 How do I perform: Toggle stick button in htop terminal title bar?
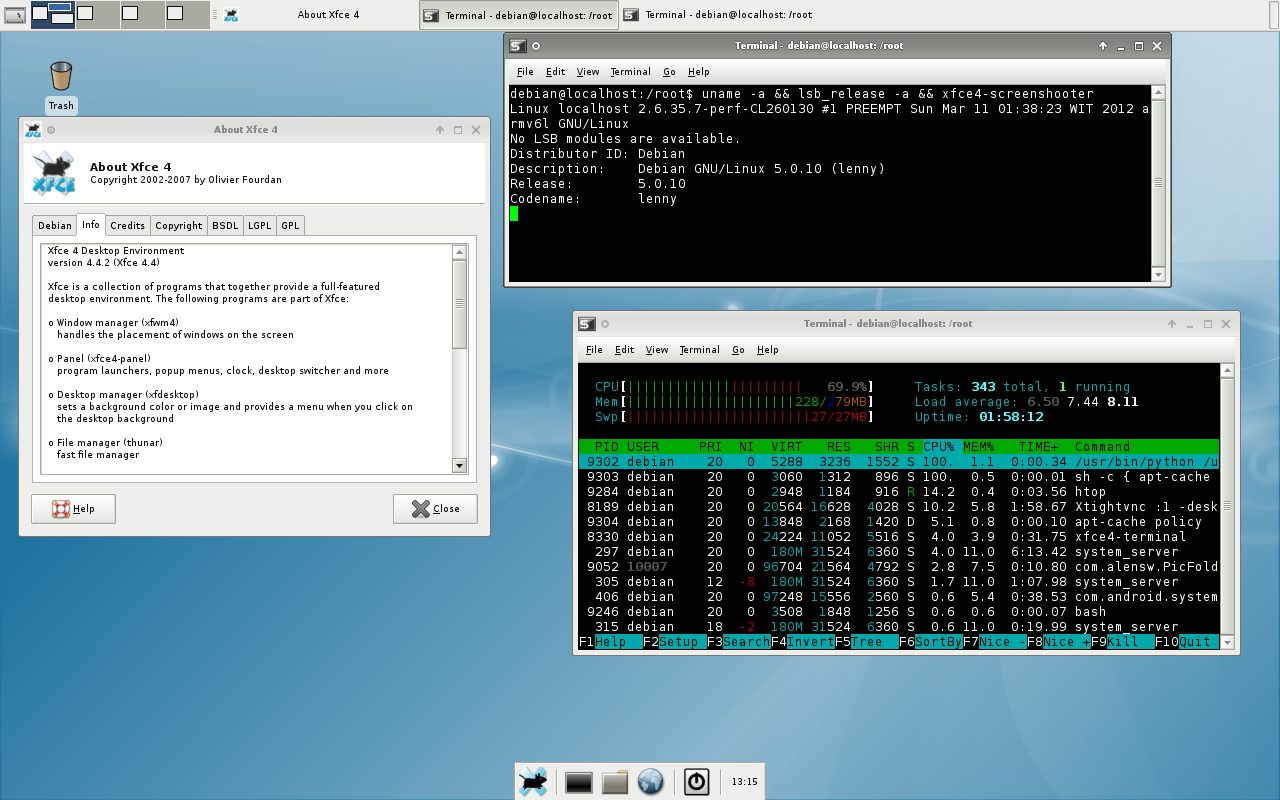pyautogui.click(x=605, y=324)
